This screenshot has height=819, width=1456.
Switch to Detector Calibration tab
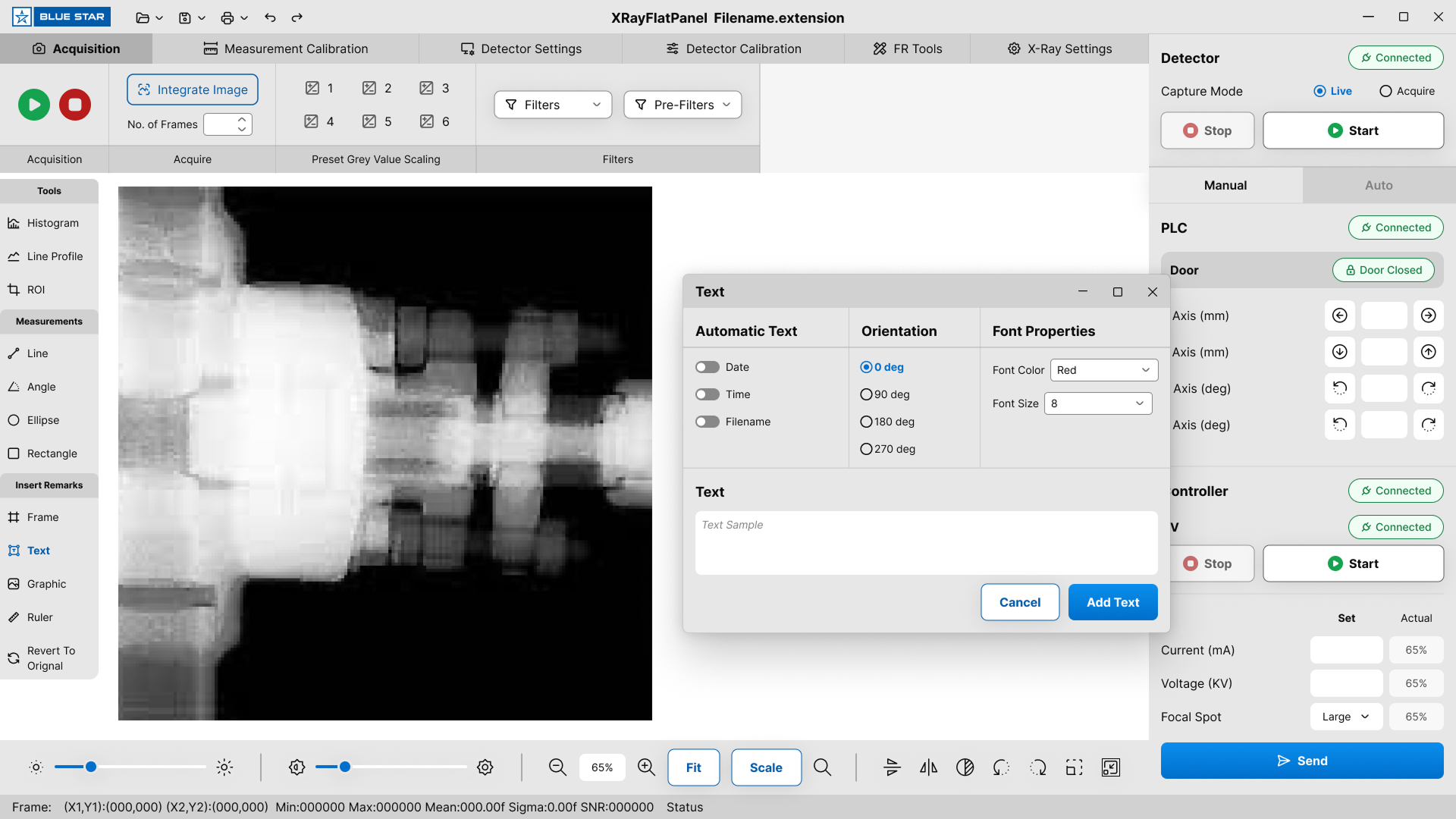pos(733,49)
